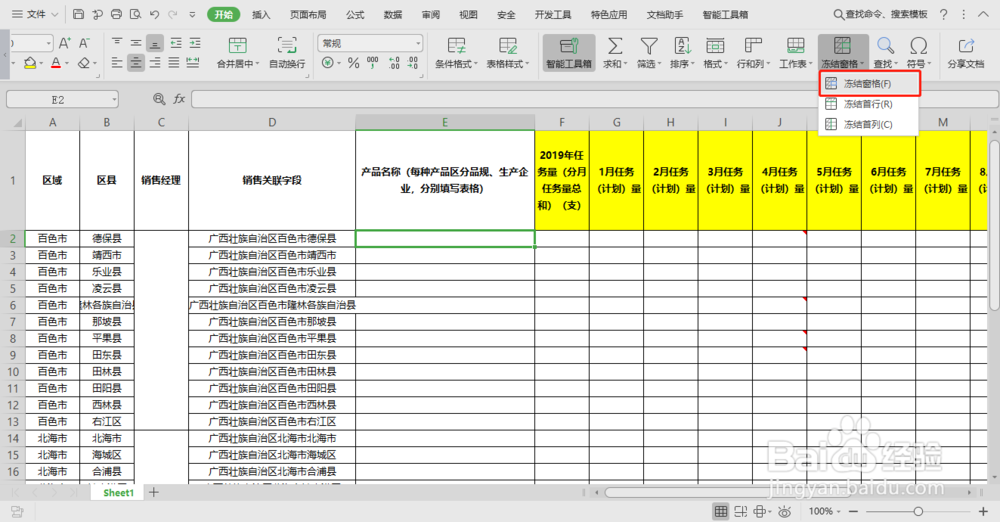
Task: Open Print Preview icon
Action: tap(135, 14)
